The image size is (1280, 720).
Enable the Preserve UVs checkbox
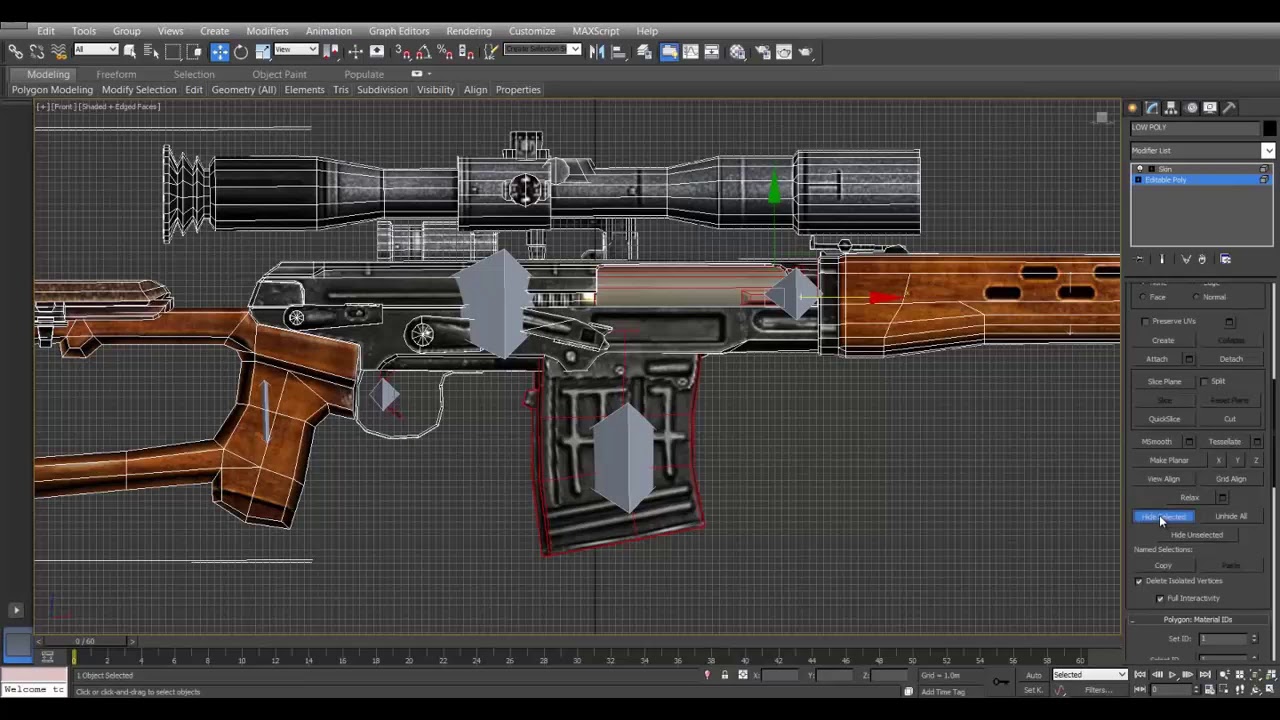1145,321
